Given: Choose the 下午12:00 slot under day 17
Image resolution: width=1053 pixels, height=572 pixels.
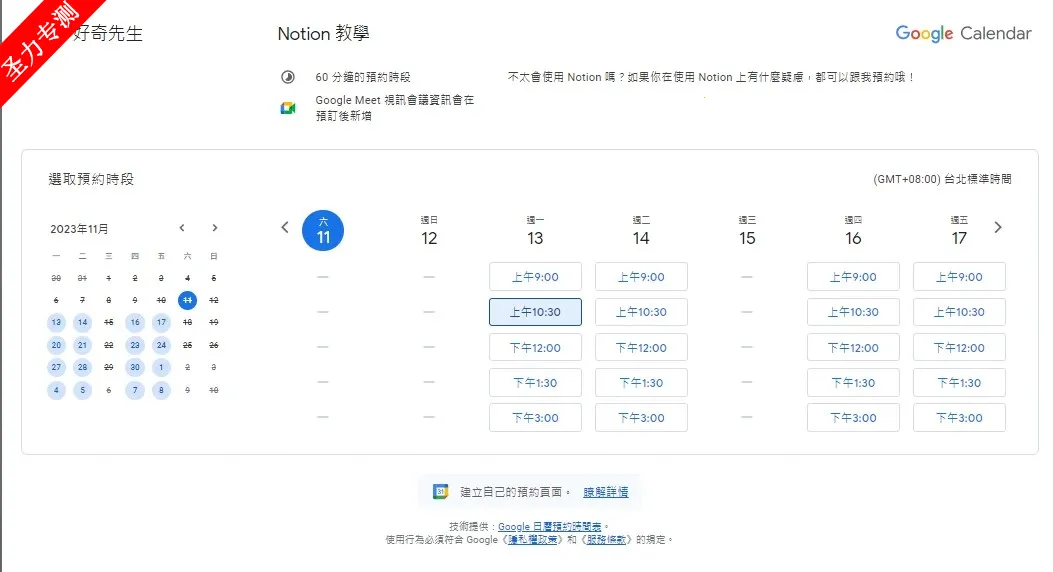Looking at the screenshot, I should point(960,348).
